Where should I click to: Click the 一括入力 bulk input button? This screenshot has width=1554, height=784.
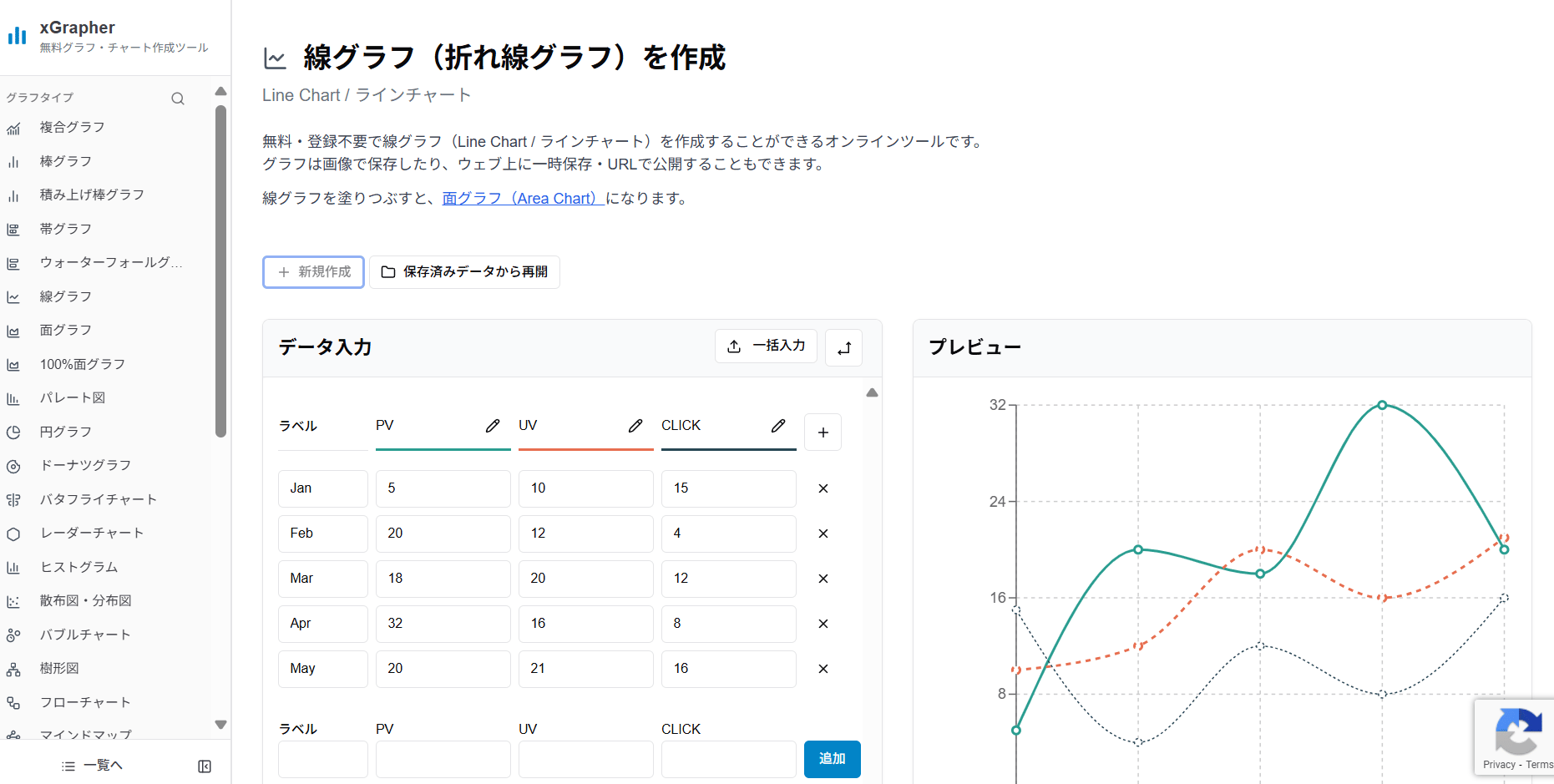tap(765, 346)
